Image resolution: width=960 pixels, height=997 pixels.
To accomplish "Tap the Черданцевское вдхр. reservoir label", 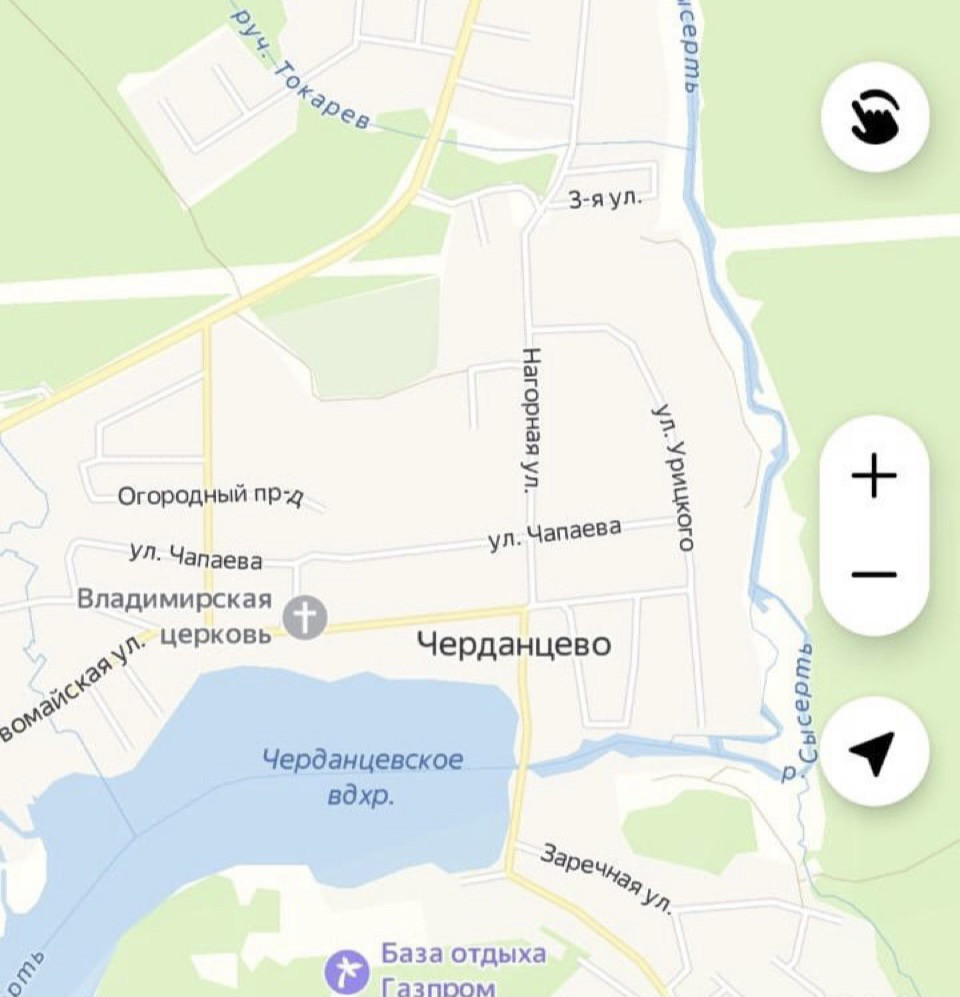I will (362, 777).
